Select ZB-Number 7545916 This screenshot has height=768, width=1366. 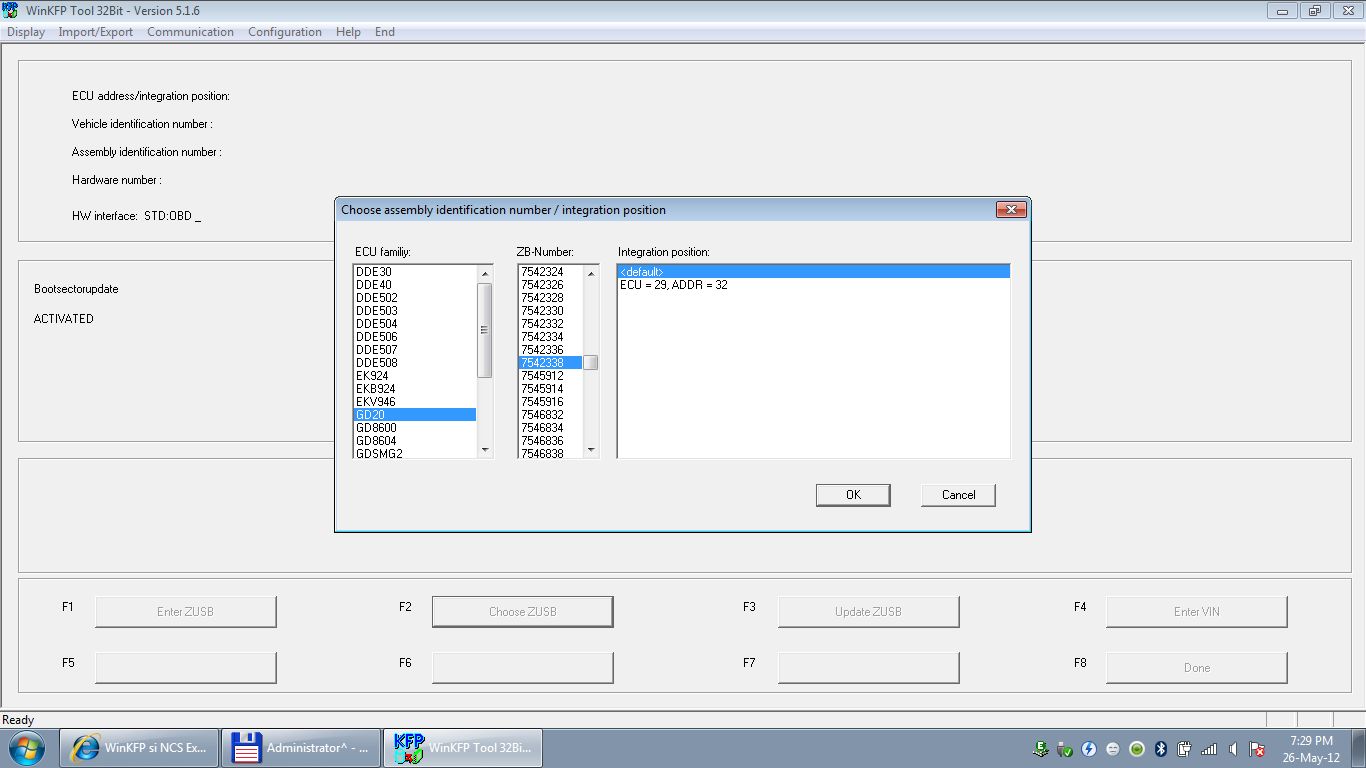coord(550,402)
